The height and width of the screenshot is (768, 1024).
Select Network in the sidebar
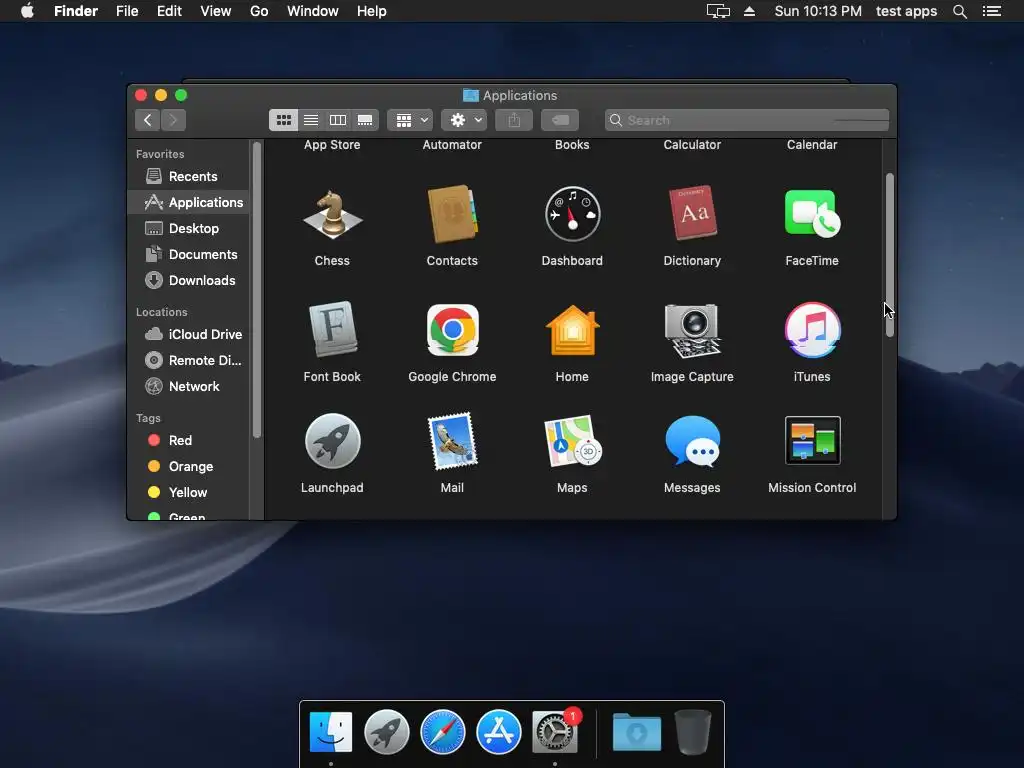(x=188, y=387)
